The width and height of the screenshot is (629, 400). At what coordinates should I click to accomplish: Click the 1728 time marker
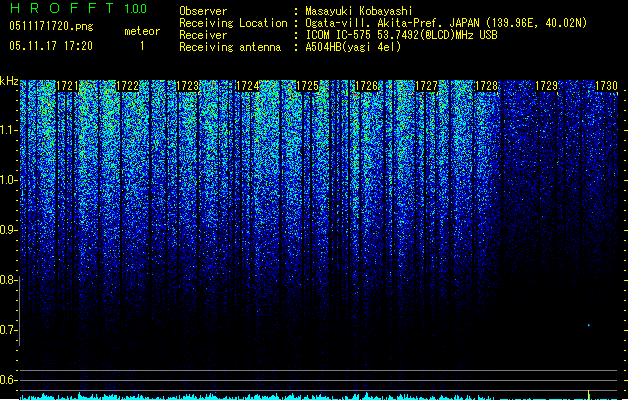(x=486, y=86)
